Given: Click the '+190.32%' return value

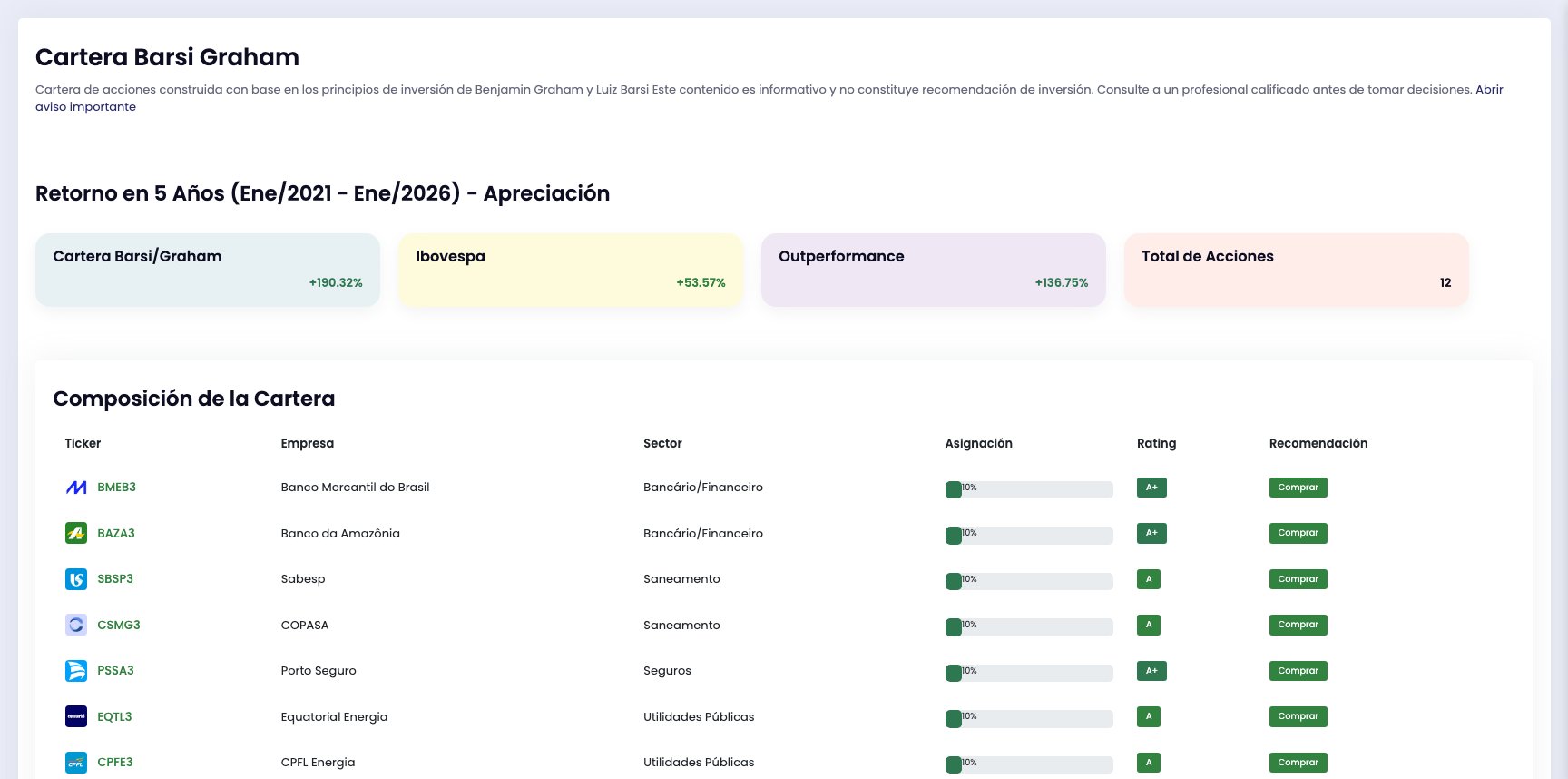Looking at the screenshot, I should coord(336,282).
